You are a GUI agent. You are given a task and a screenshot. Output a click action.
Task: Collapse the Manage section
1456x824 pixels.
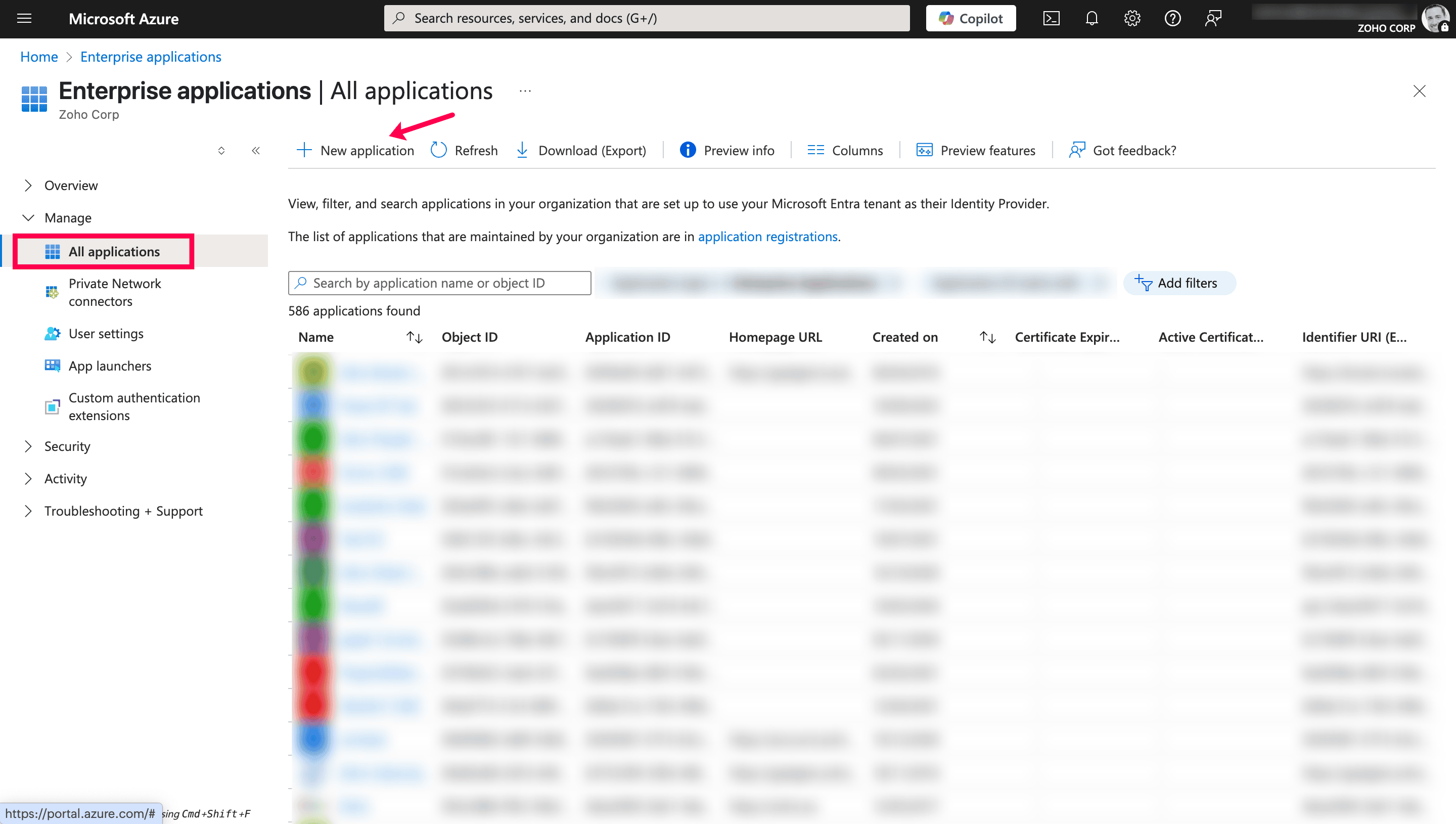(x=28, y=218)
